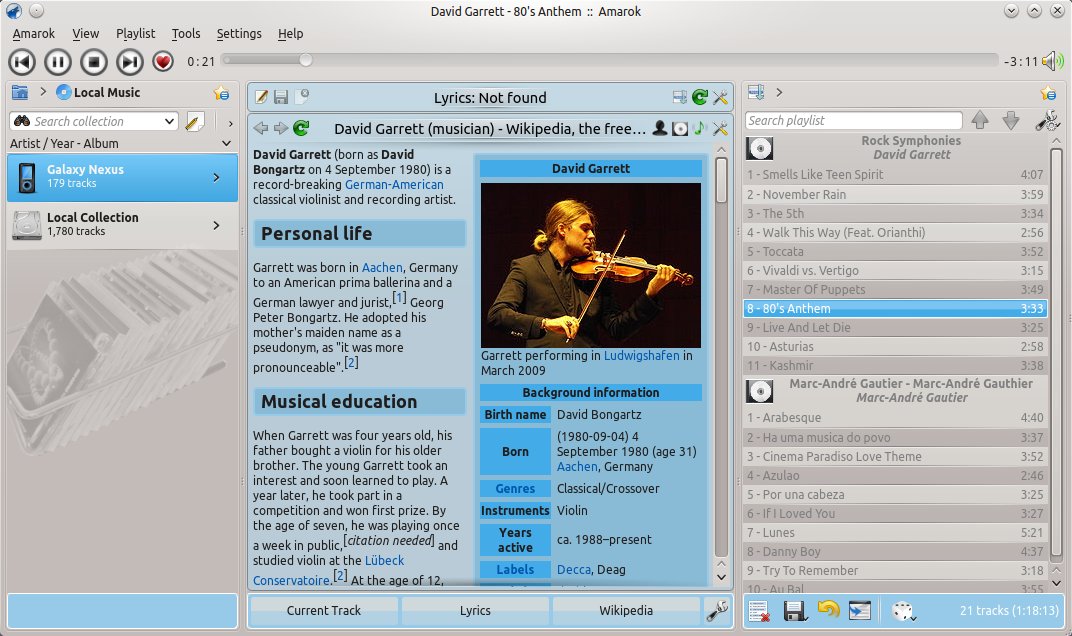This screenshot has width=1072, height=636.
Task: Follow the German-American link
Action: point(394,185)
